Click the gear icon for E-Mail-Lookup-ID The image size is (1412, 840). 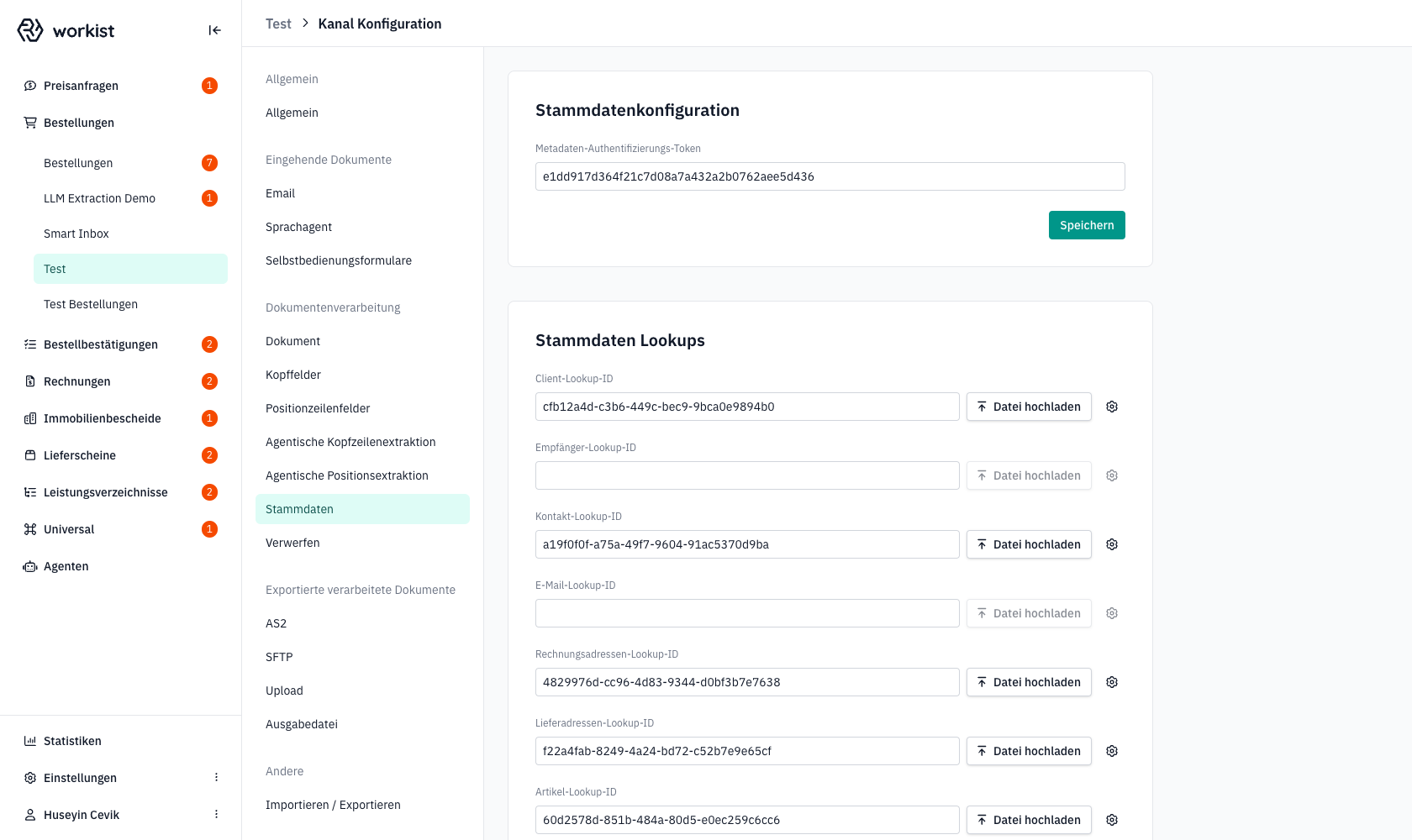pyautogui.click(x=1112, y=613)
